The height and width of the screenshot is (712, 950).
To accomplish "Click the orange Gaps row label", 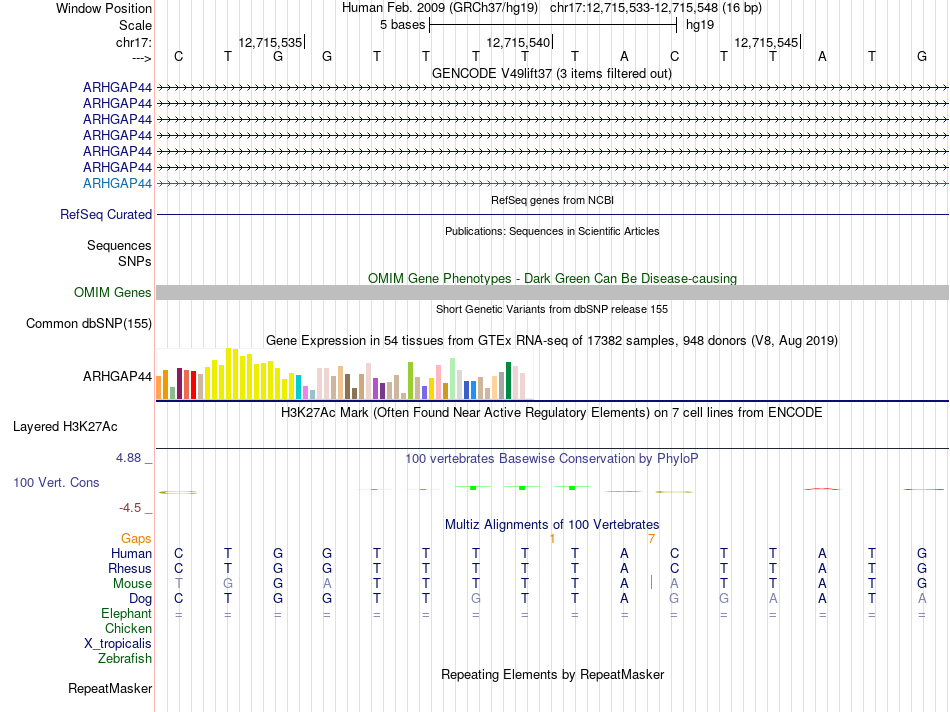I will click(x=136, y=539).
